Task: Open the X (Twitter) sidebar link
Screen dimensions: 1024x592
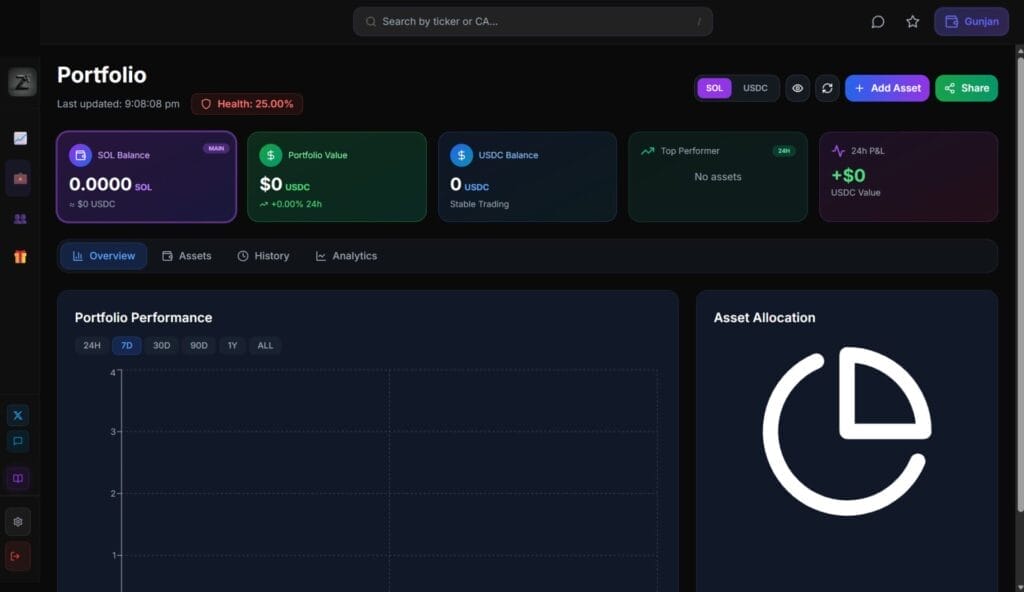Action: (18, 415)
